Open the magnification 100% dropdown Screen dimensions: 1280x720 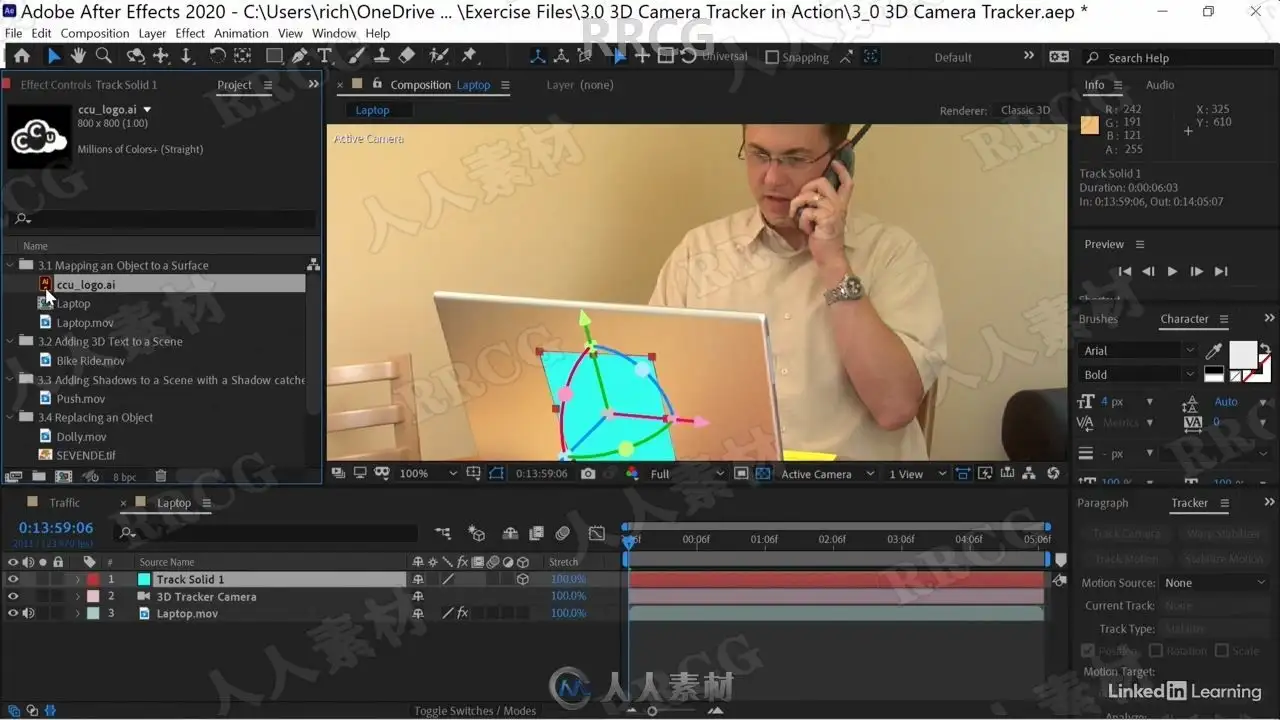pyautogui.click(x=428, y=474)
